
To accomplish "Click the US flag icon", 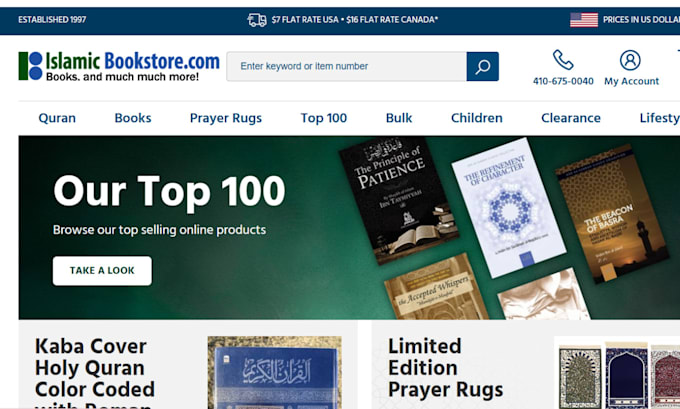I will pos(584,20).
